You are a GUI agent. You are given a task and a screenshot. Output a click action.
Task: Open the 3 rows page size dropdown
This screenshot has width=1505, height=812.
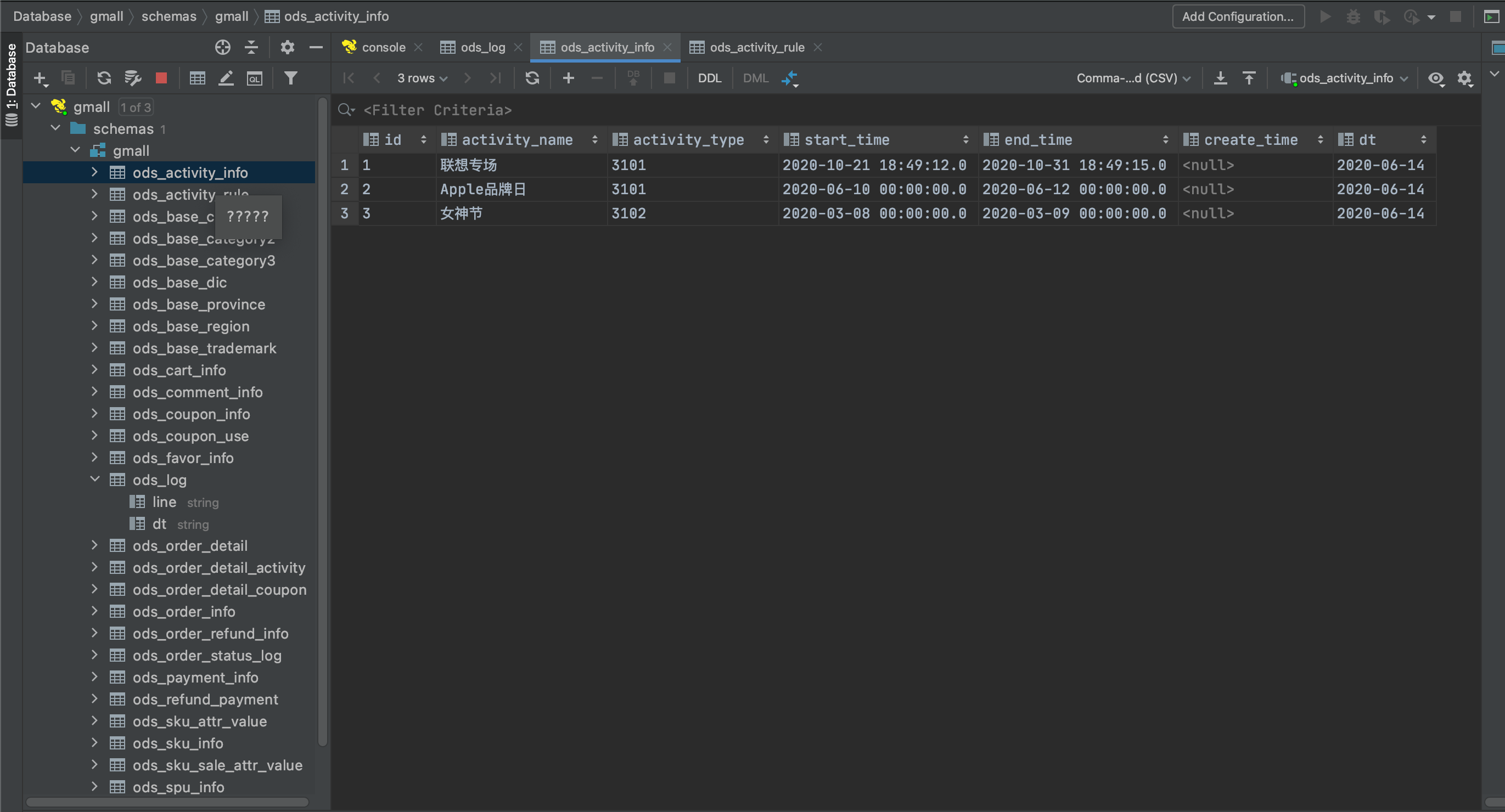pyautogui.click(x=422, y=78)
